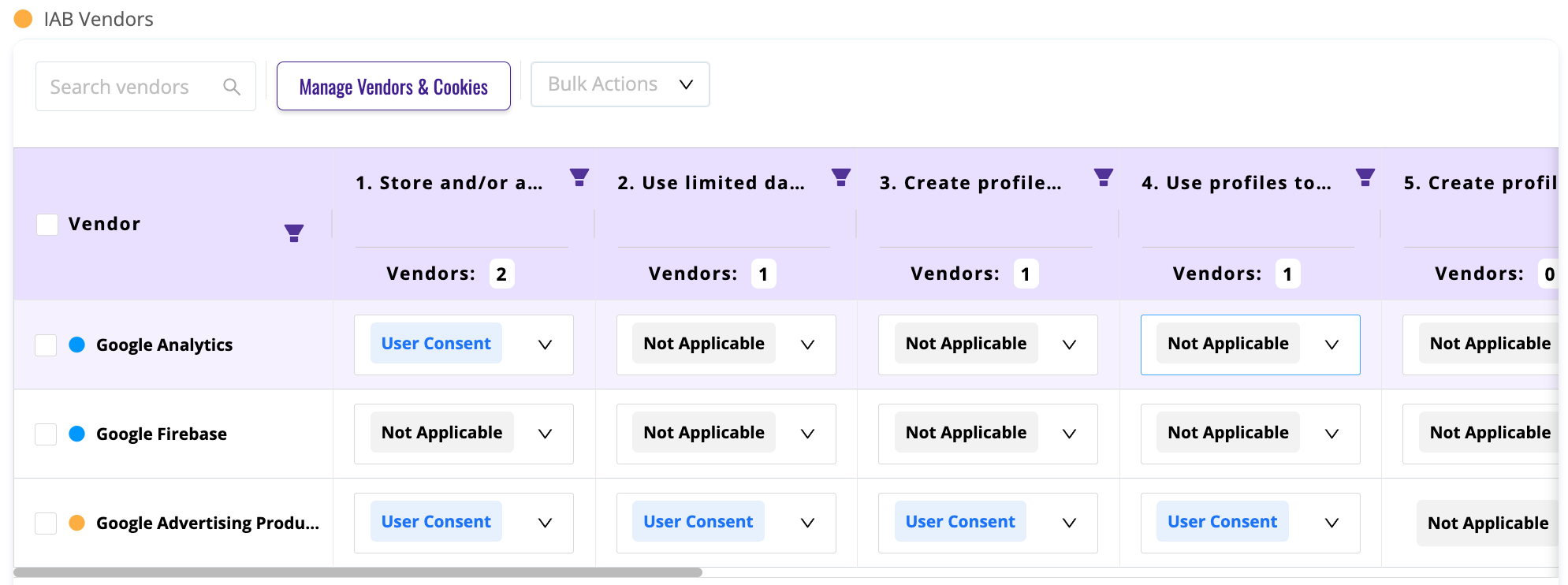The height and width of the screenshot is (585, 1568).
Task: Click the IAB Vendors section title
Action: (x=99, y=19)
